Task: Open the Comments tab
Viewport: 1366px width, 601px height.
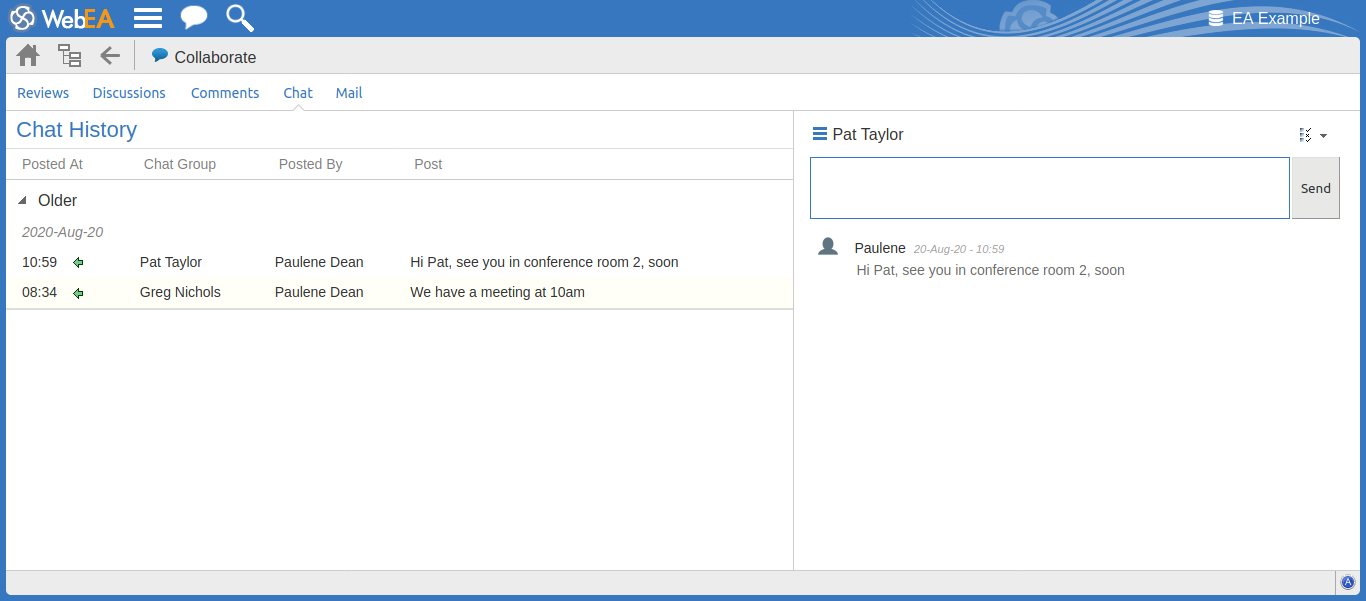Action: pos(225,93)
